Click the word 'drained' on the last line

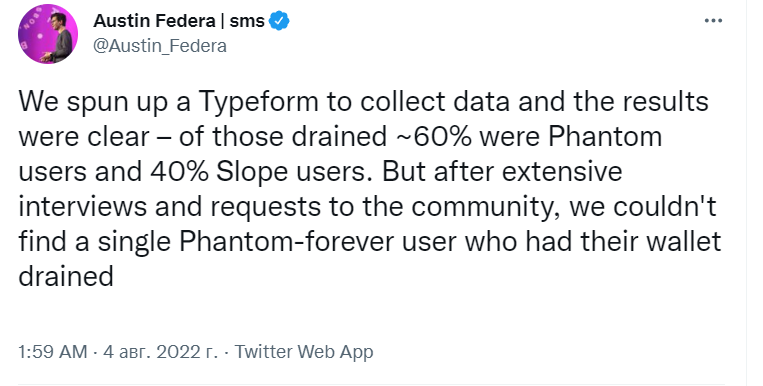[x=66, y=276]
